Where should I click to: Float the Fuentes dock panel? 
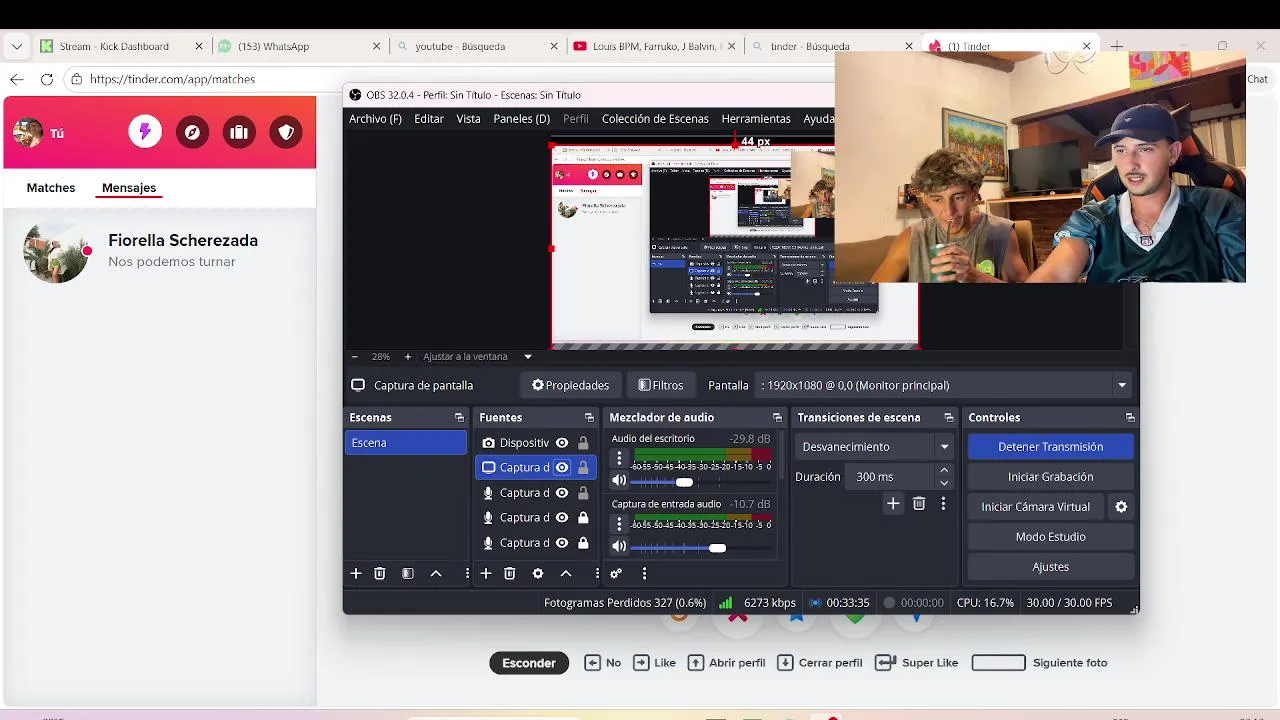tap(589, 418)
